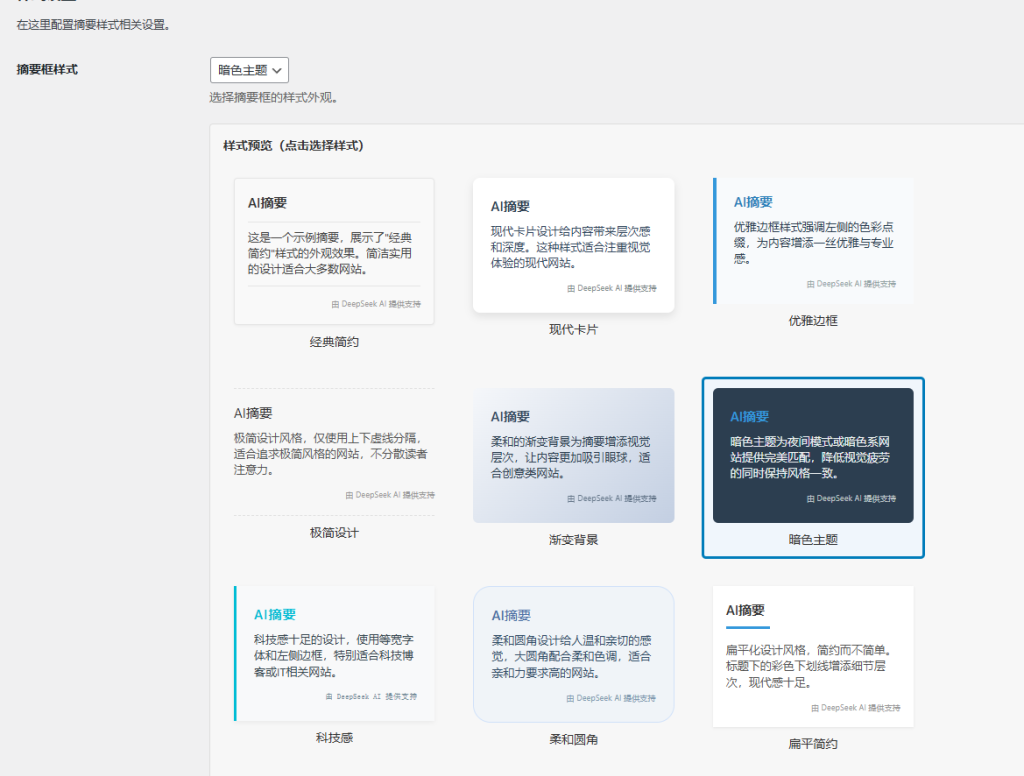The image size is (1024, 776).
Task: Select the 科技感 style preview card
Action: click(x=334, y=653)
